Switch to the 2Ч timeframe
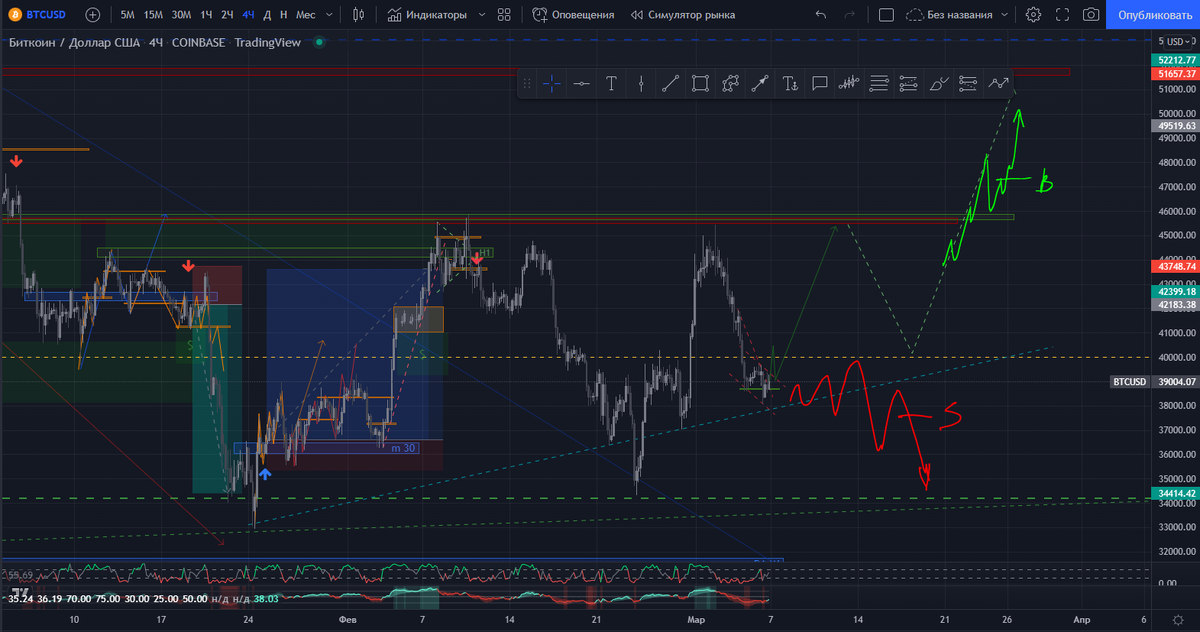Viewport: 1200px width, 632px height. click(x=227, y=15)
